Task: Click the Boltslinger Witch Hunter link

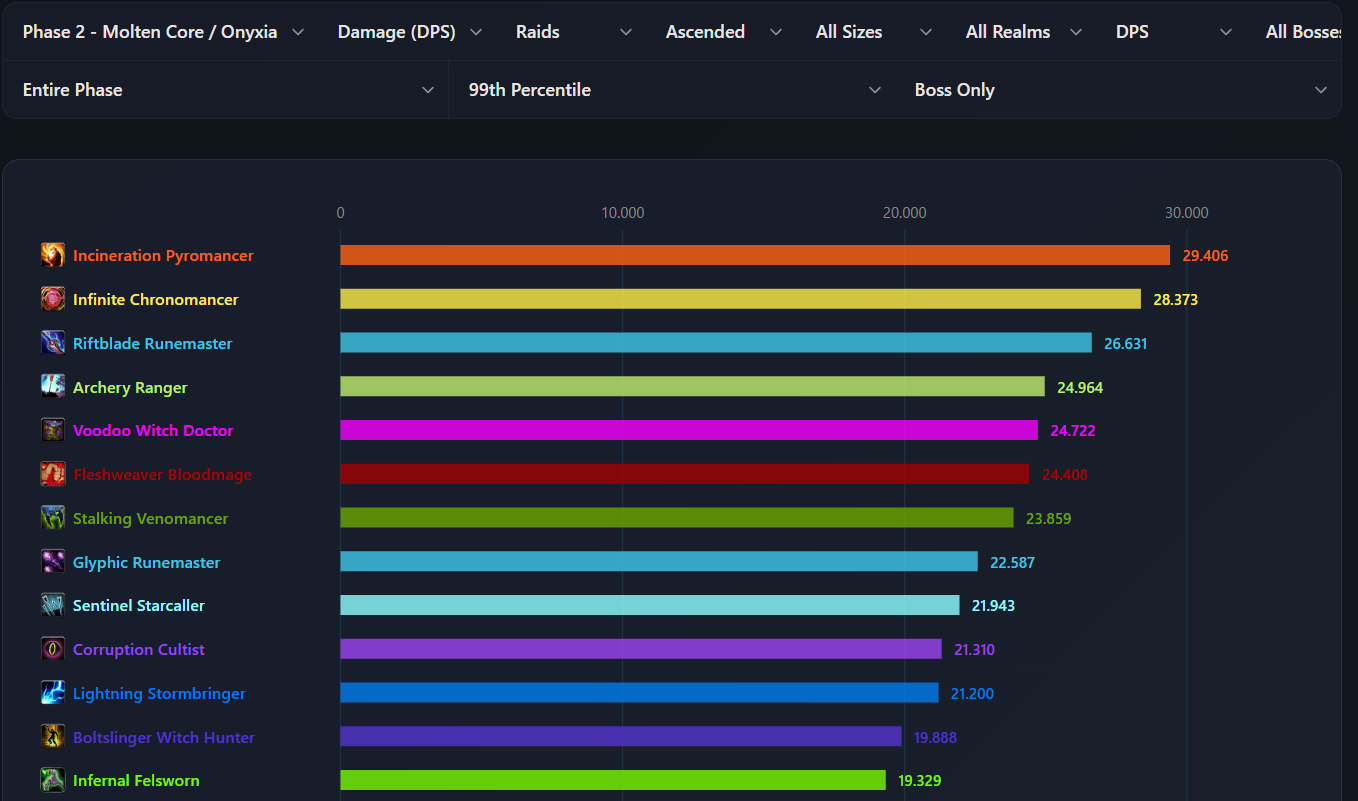Action: point(164,737)
